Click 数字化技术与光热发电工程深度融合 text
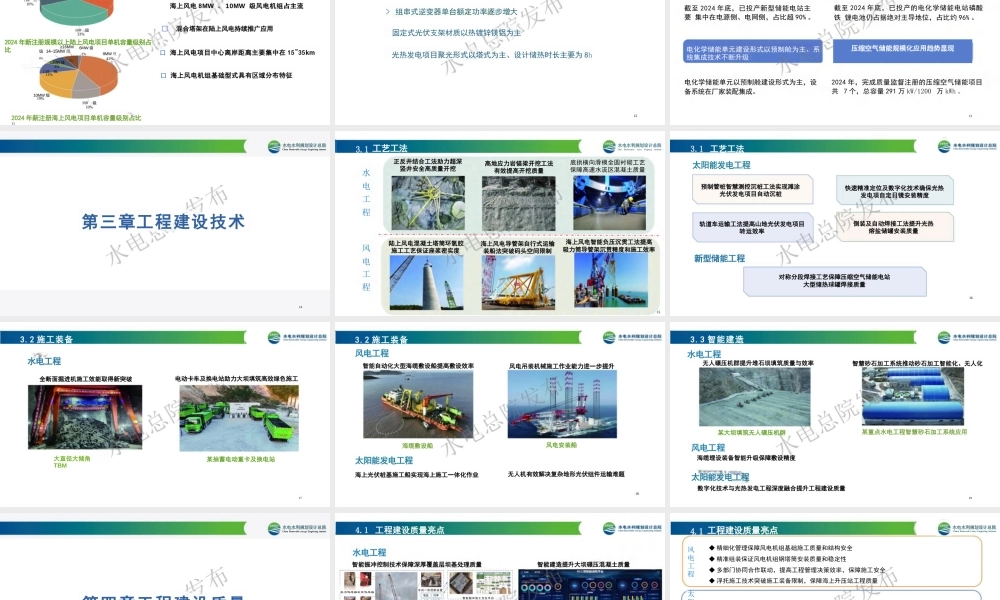This screenshot has height=600, width=1000. (771, 488)
